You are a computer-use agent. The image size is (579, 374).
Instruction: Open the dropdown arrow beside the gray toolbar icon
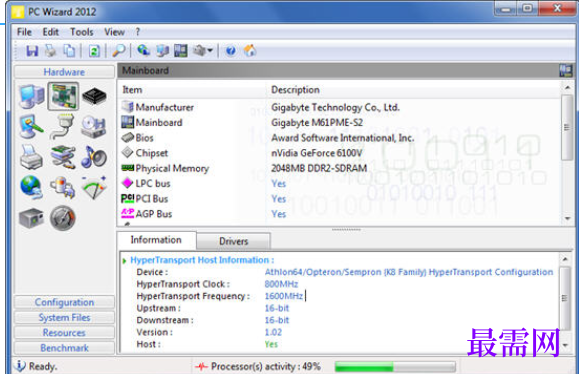point(210,50)
